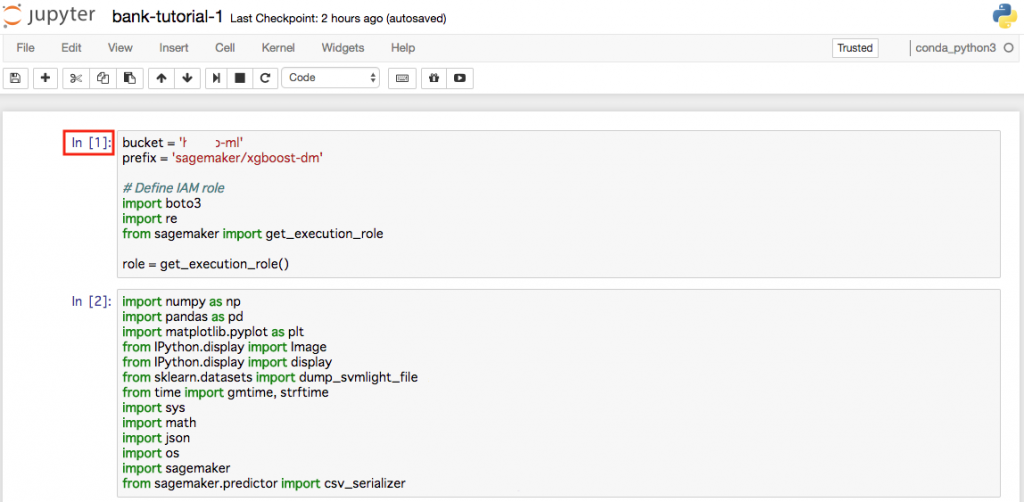Open the File menu

(x=26, y=48)
